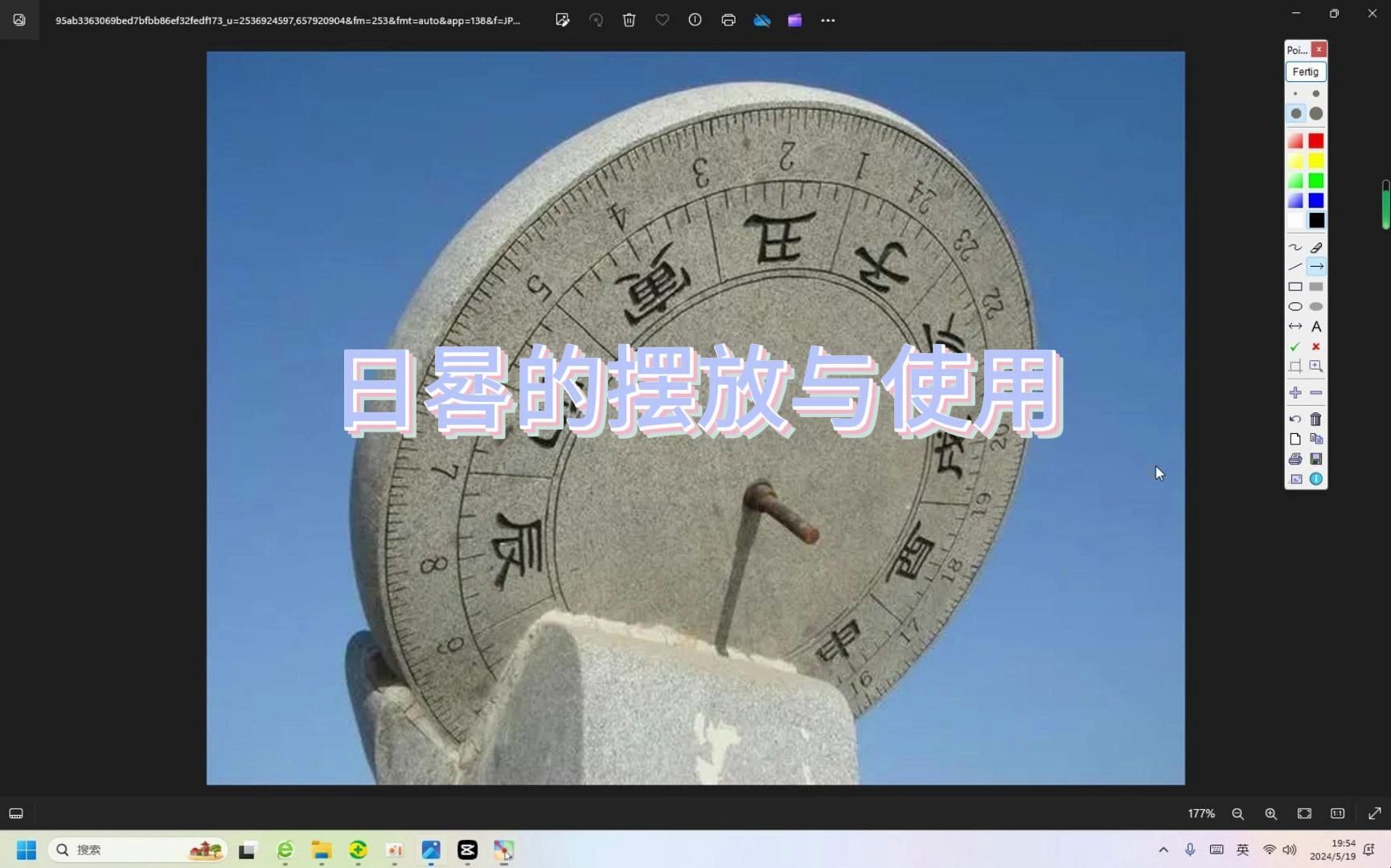Screen dimensions: 1391x868
Task: Select the smallest pen size dot
Action: click(x=1295, y=94)
